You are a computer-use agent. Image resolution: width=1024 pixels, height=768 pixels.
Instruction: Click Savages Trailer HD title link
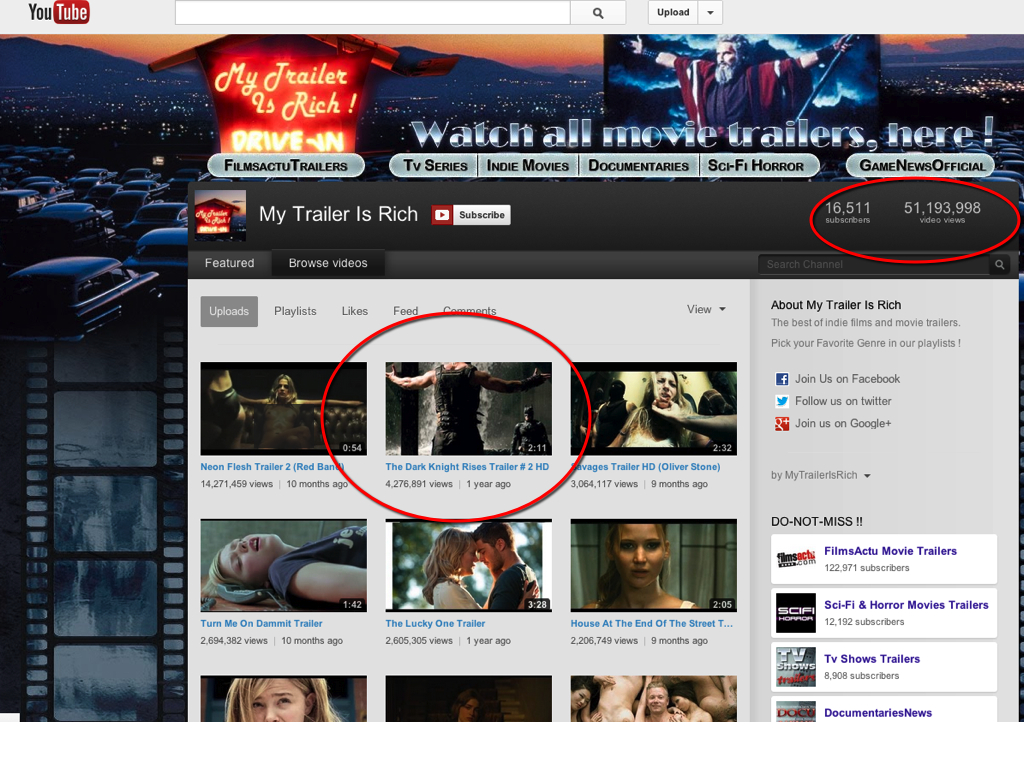645,467
